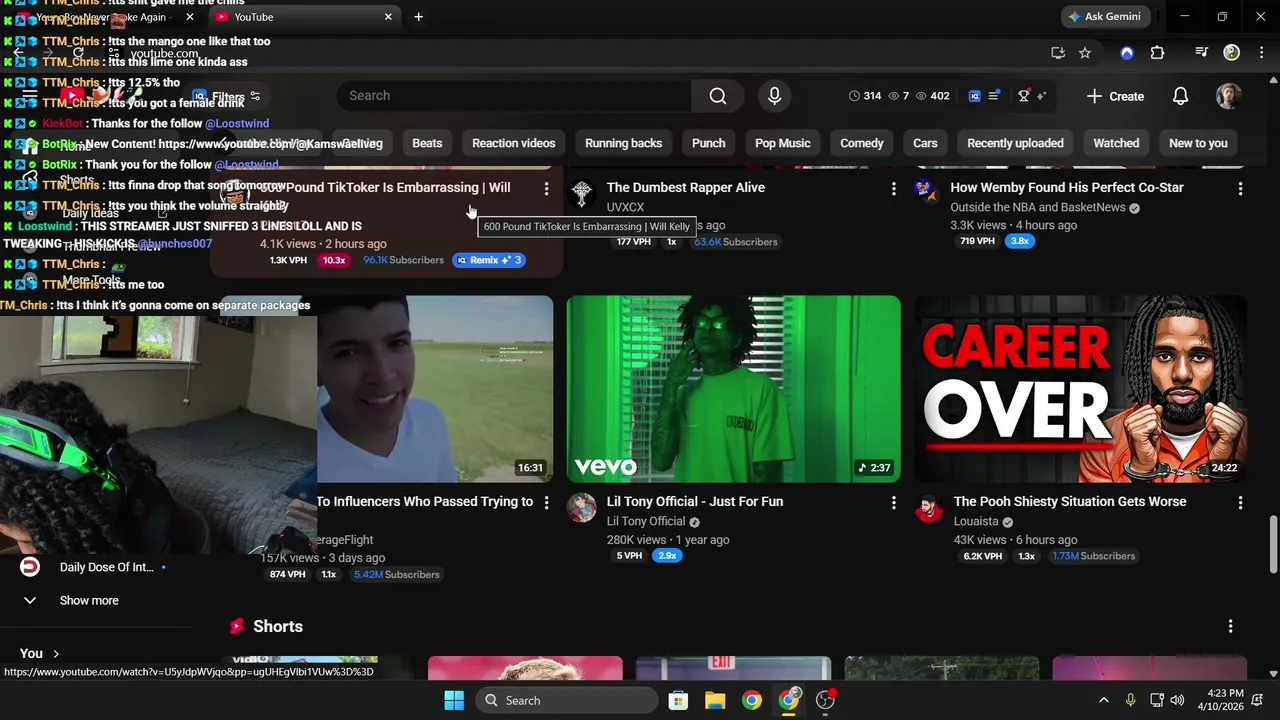Reload the page
1280x720 pixels.
point(78,53)
